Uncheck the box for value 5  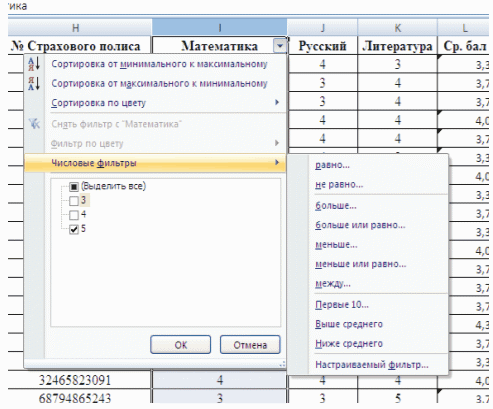(74, 229)
